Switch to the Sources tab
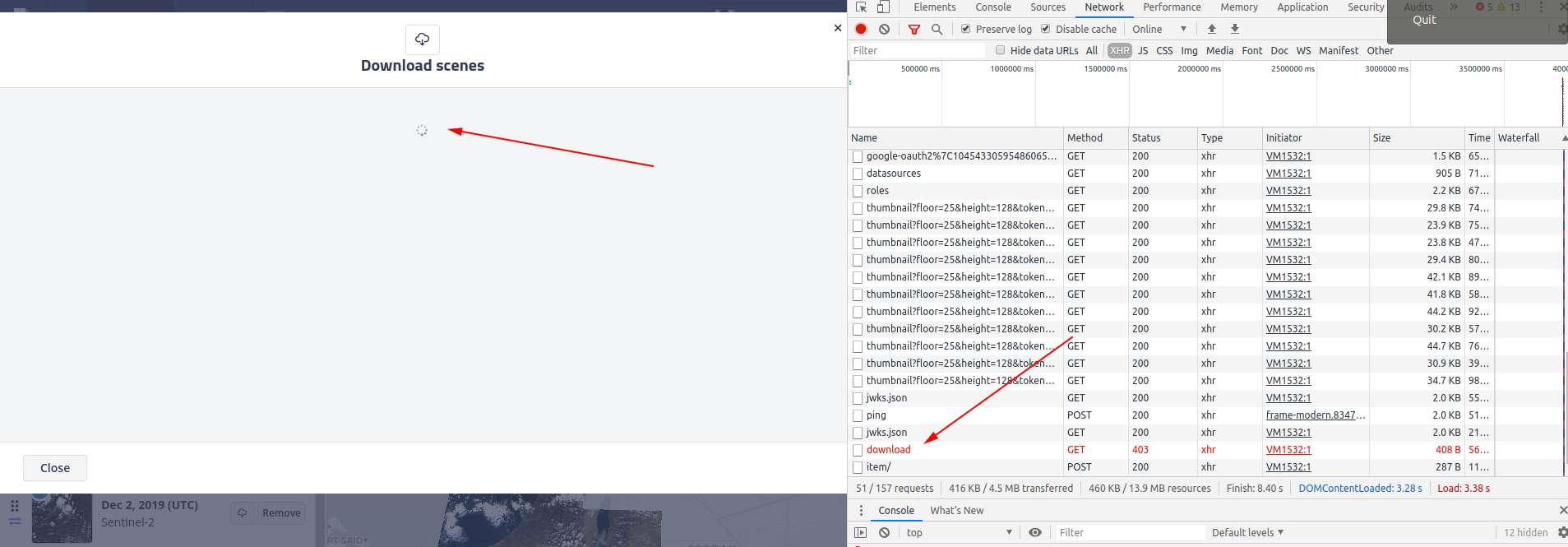The image size is (1568, 547). [x=1048, y=7]
